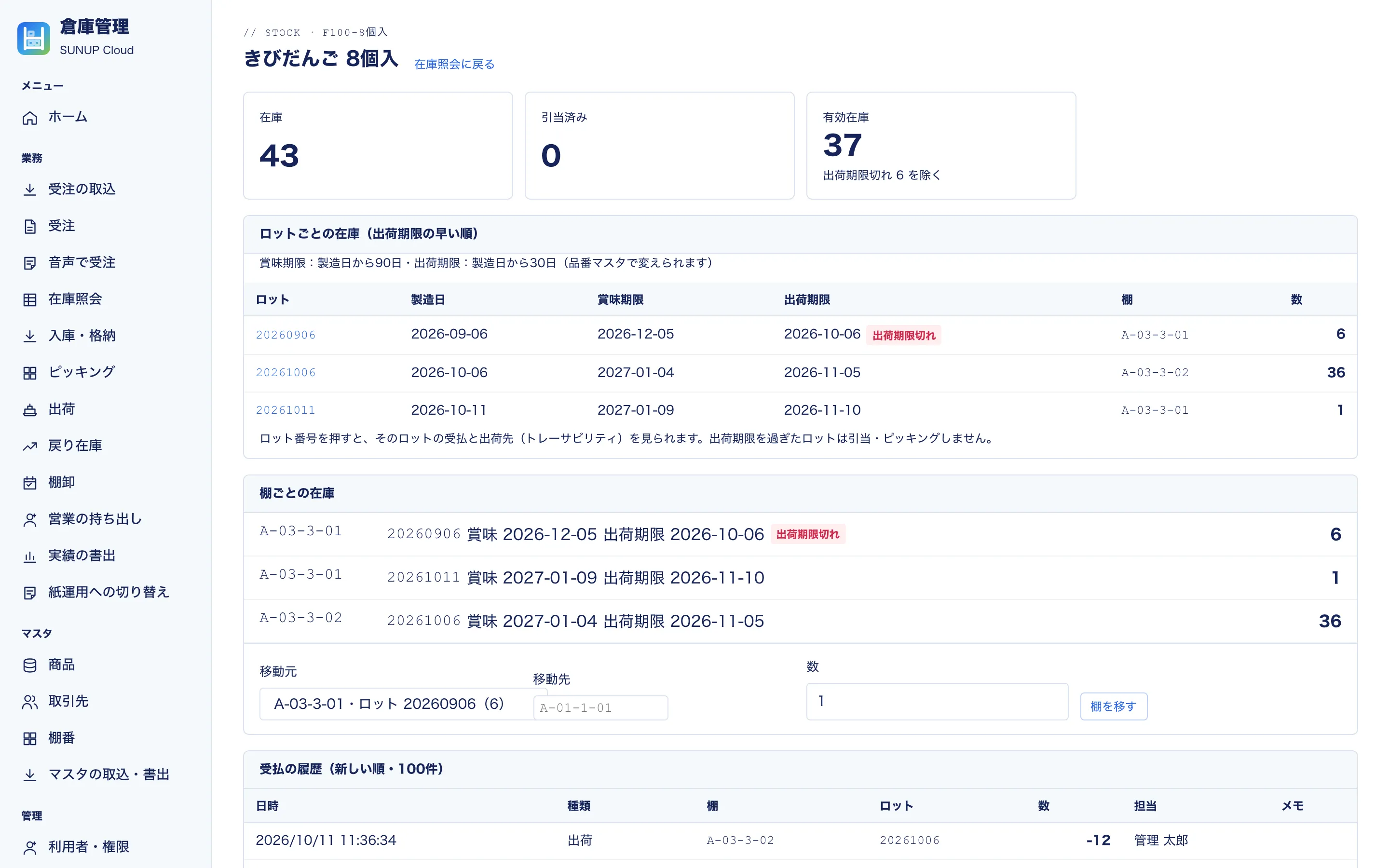Open lot 20261006 link in lot table
The height and width of the screenshot is (868, 1389).
tap(286, 373)
